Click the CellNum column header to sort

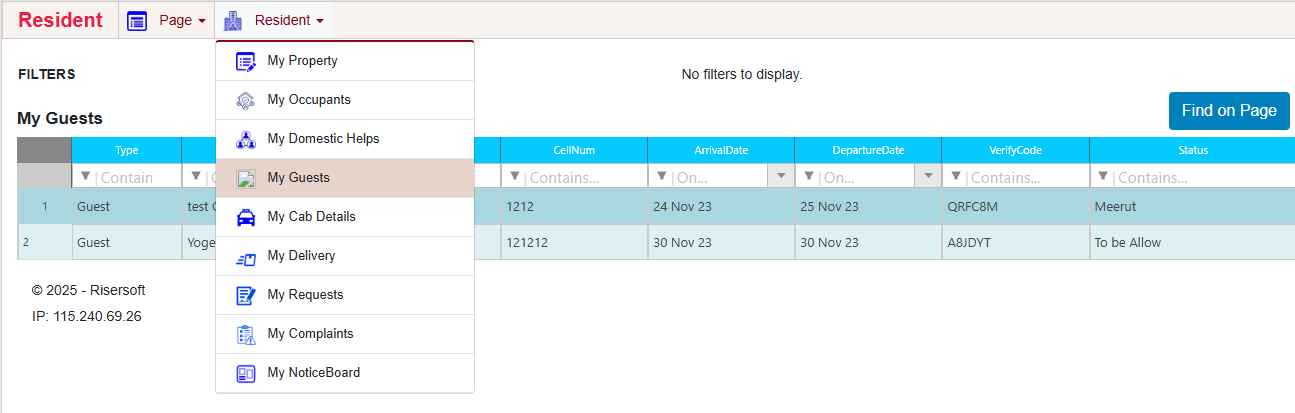tap(574, 150)
